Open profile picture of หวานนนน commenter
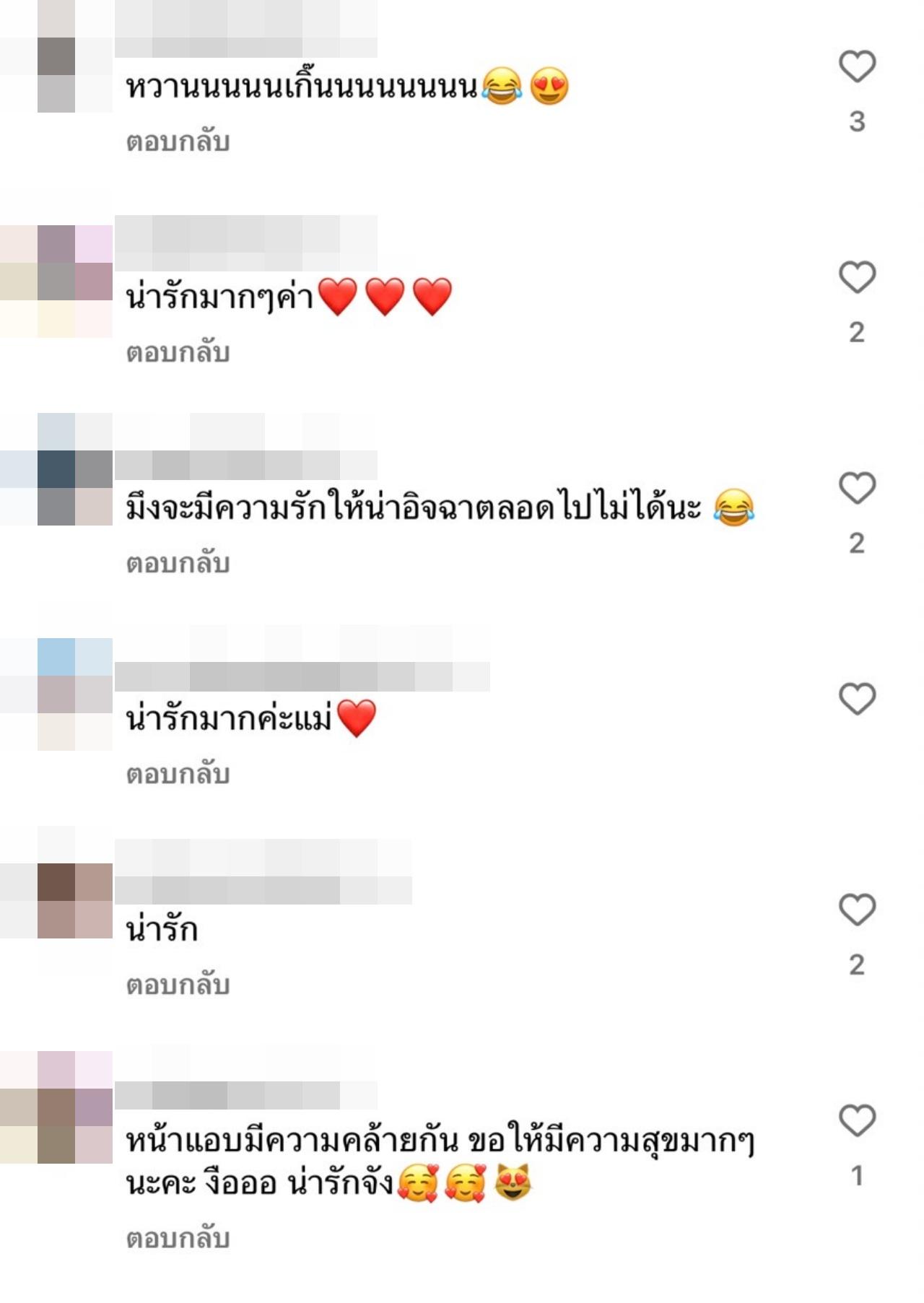The image size is (924, 1303). (x=56, y=56)
